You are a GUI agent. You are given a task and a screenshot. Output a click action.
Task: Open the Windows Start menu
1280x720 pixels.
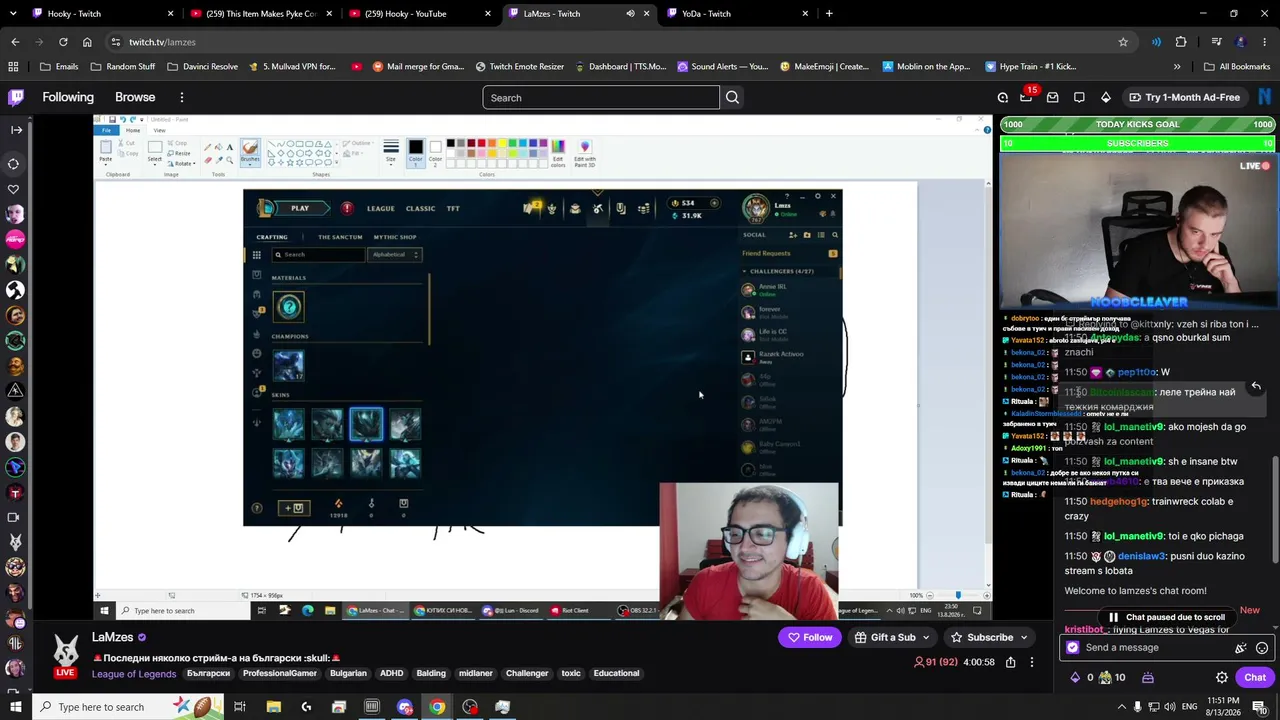pyautogui.click(x=16, y=707)
